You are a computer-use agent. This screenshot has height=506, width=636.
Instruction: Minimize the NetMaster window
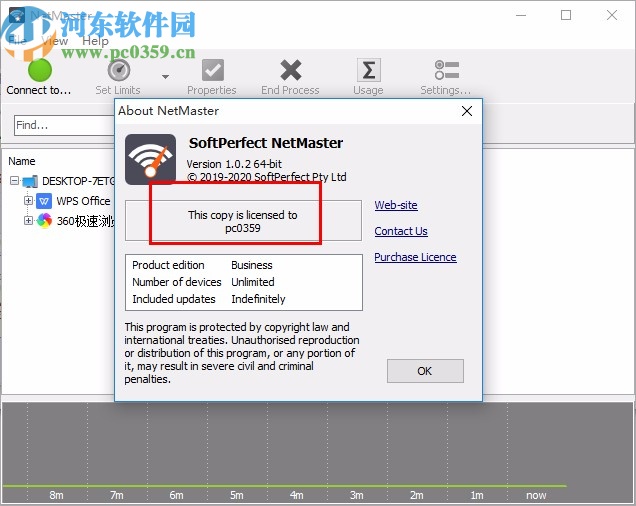(x=521, y=15)
